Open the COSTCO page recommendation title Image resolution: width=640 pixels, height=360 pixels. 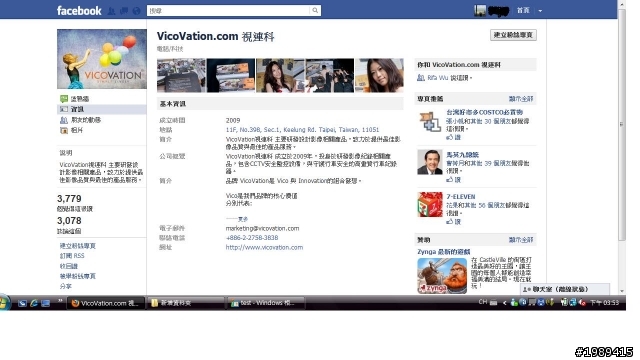[x=484, y=112]
